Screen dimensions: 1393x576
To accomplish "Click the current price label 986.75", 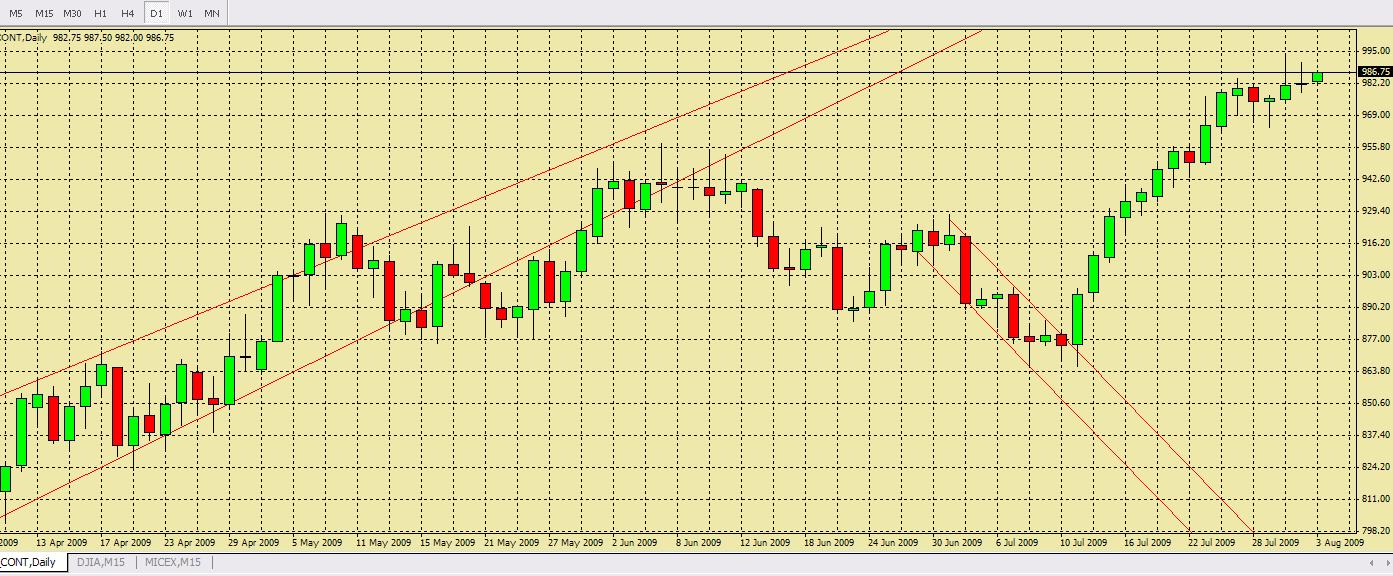I will pyautogui.click(x=1375, y=72).
